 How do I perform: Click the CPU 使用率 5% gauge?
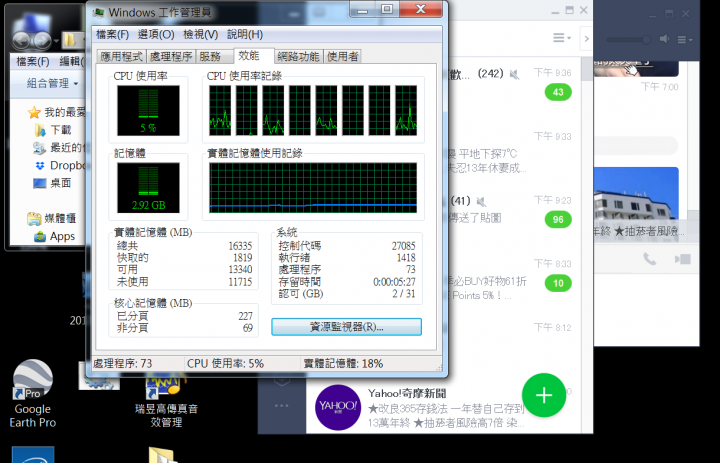click(148, 110)
